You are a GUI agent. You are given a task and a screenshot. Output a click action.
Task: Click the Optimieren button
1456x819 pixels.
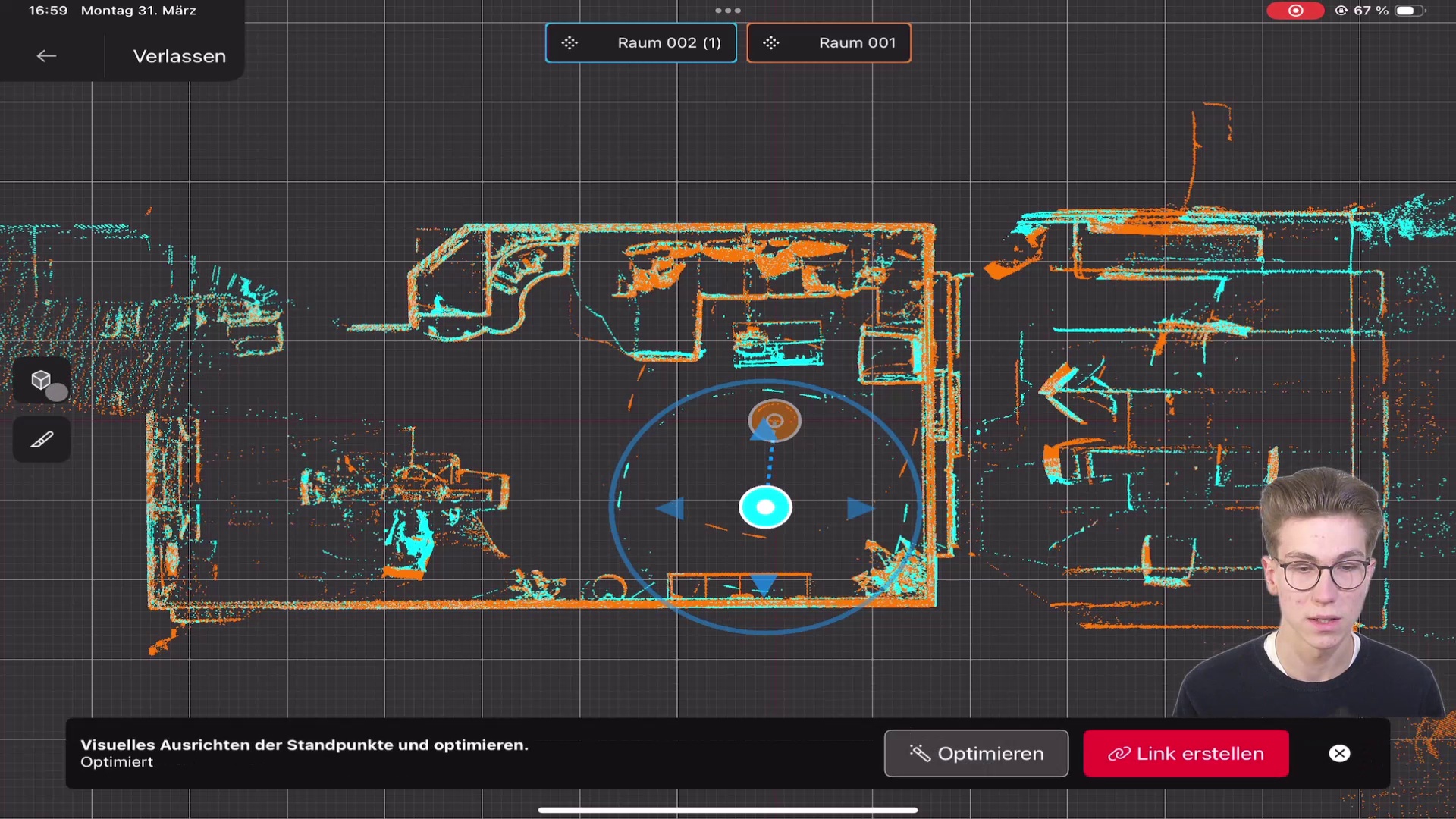point(976,753)
